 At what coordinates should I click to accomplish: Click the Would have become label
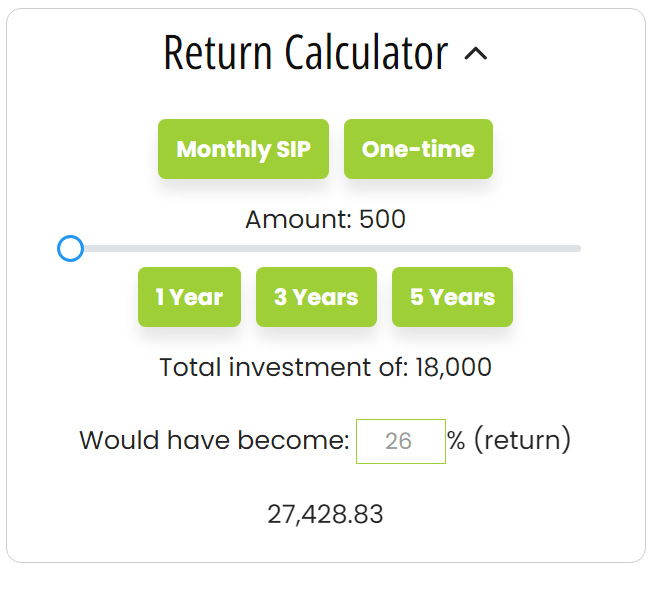(214, 440)
